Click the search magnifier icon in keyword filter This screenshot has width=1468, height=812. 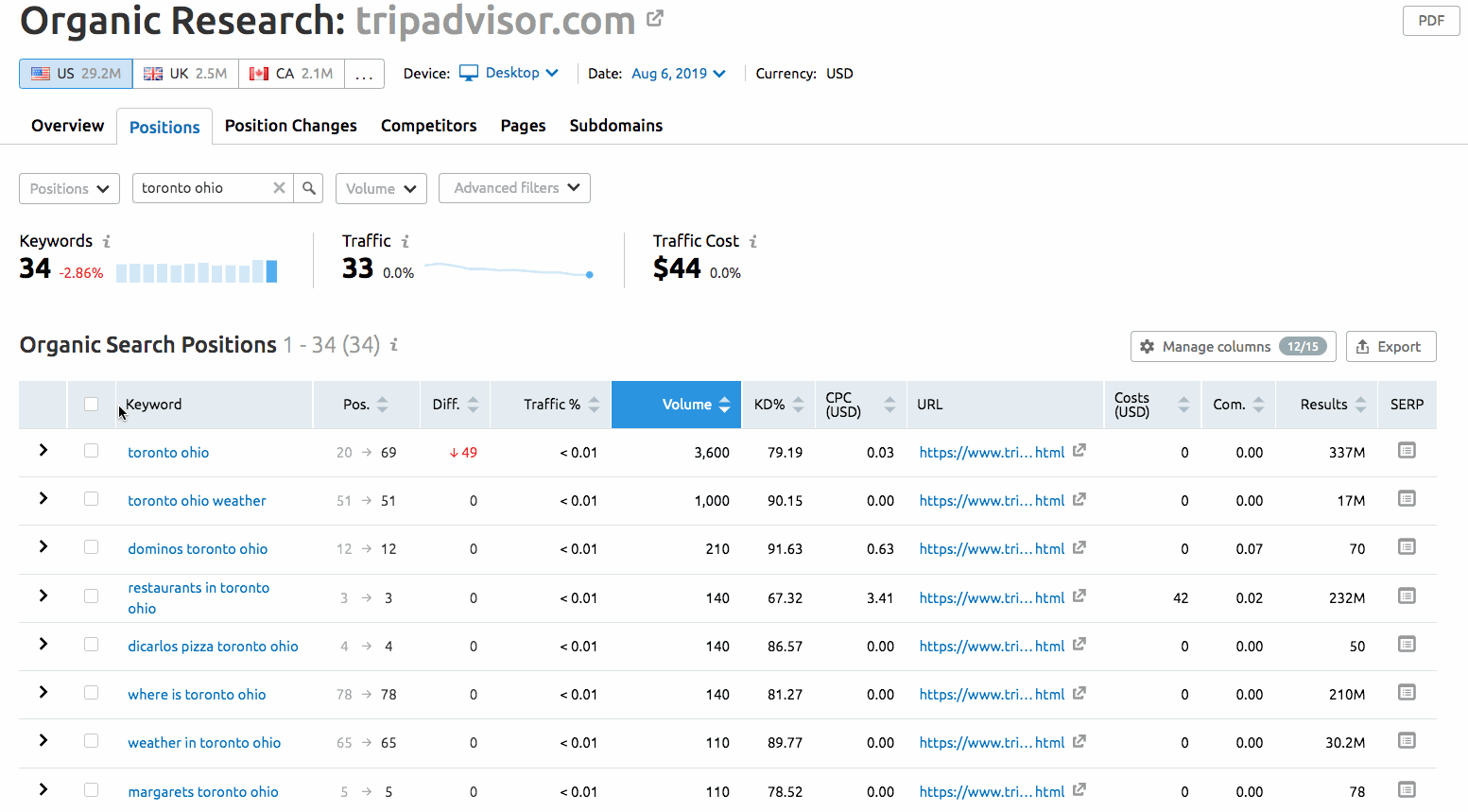308,188
